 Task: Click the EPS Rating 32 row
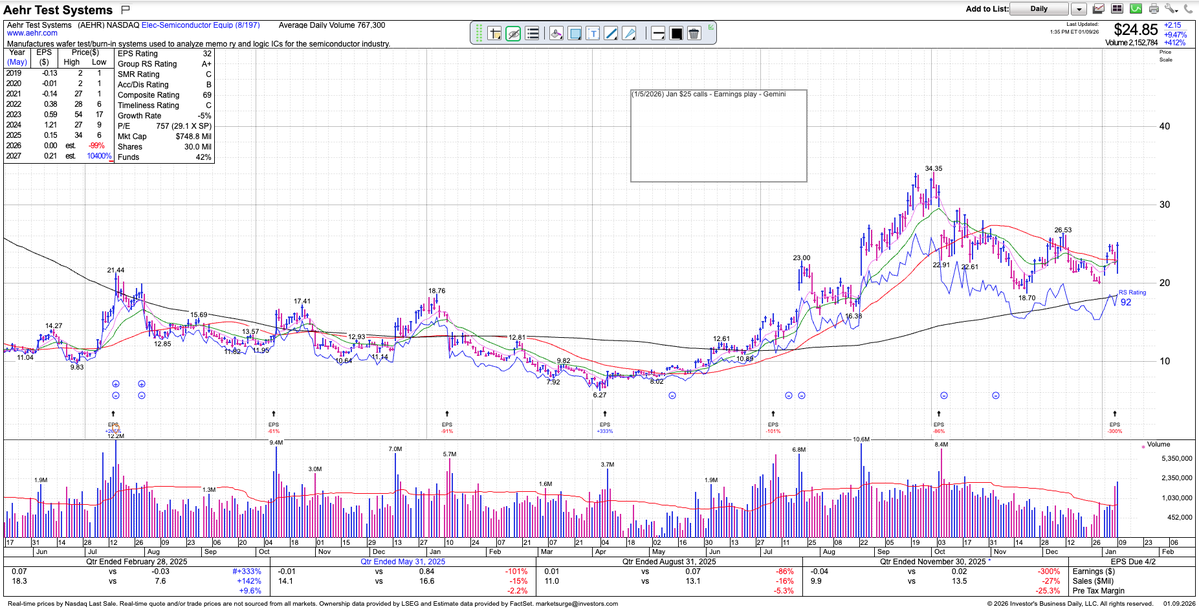[x=164, y=54]
